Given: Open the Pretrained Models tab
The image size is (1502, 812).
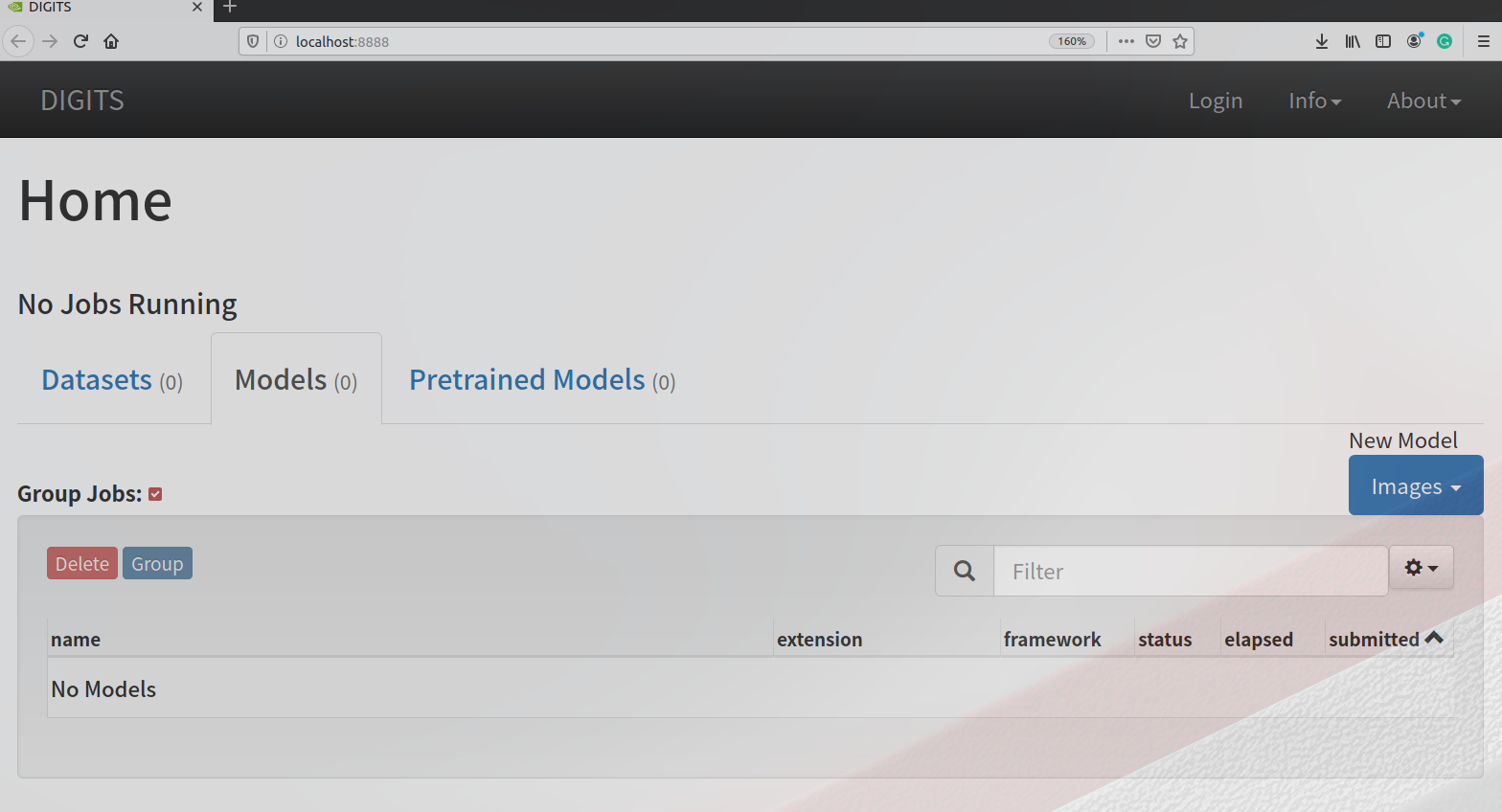Looking at the screenshot, I should click(542, 380).
